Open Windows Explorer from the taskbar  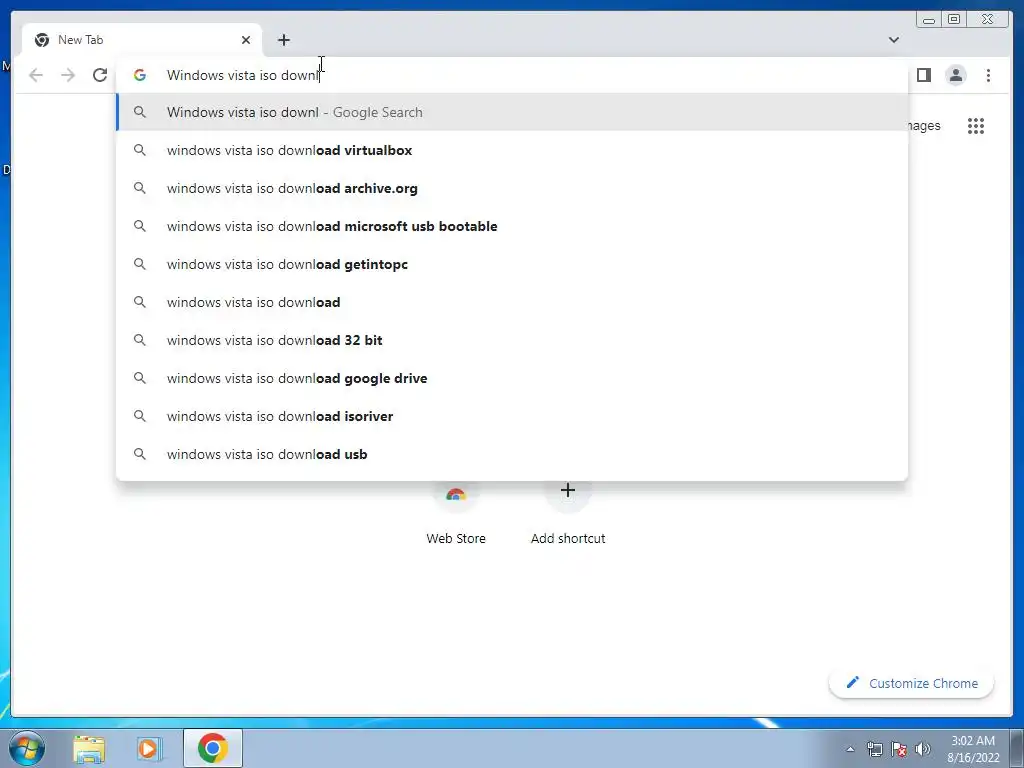[89, 748]
